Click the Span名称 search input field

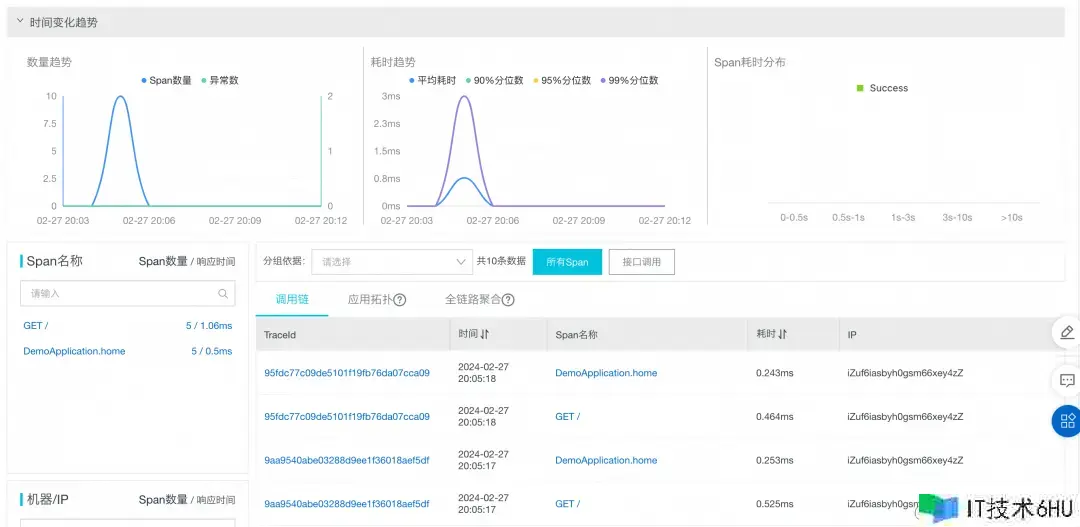[120, 294]
